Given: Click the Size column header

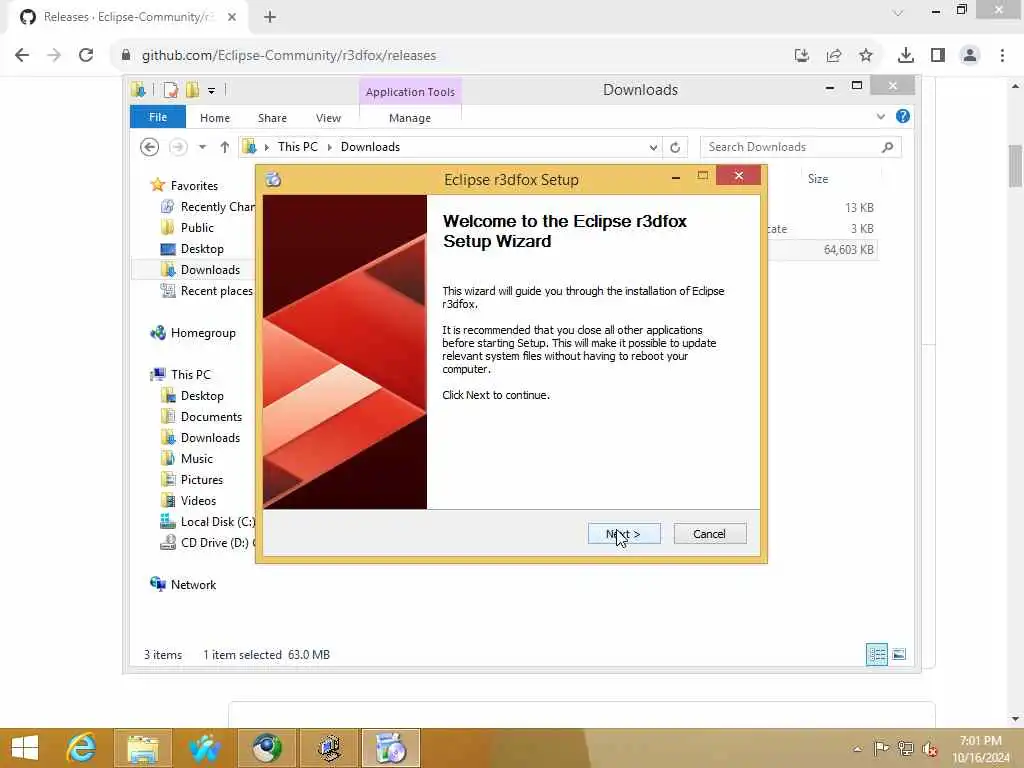Looking at the screenshot, I should [x=818, y=178].
